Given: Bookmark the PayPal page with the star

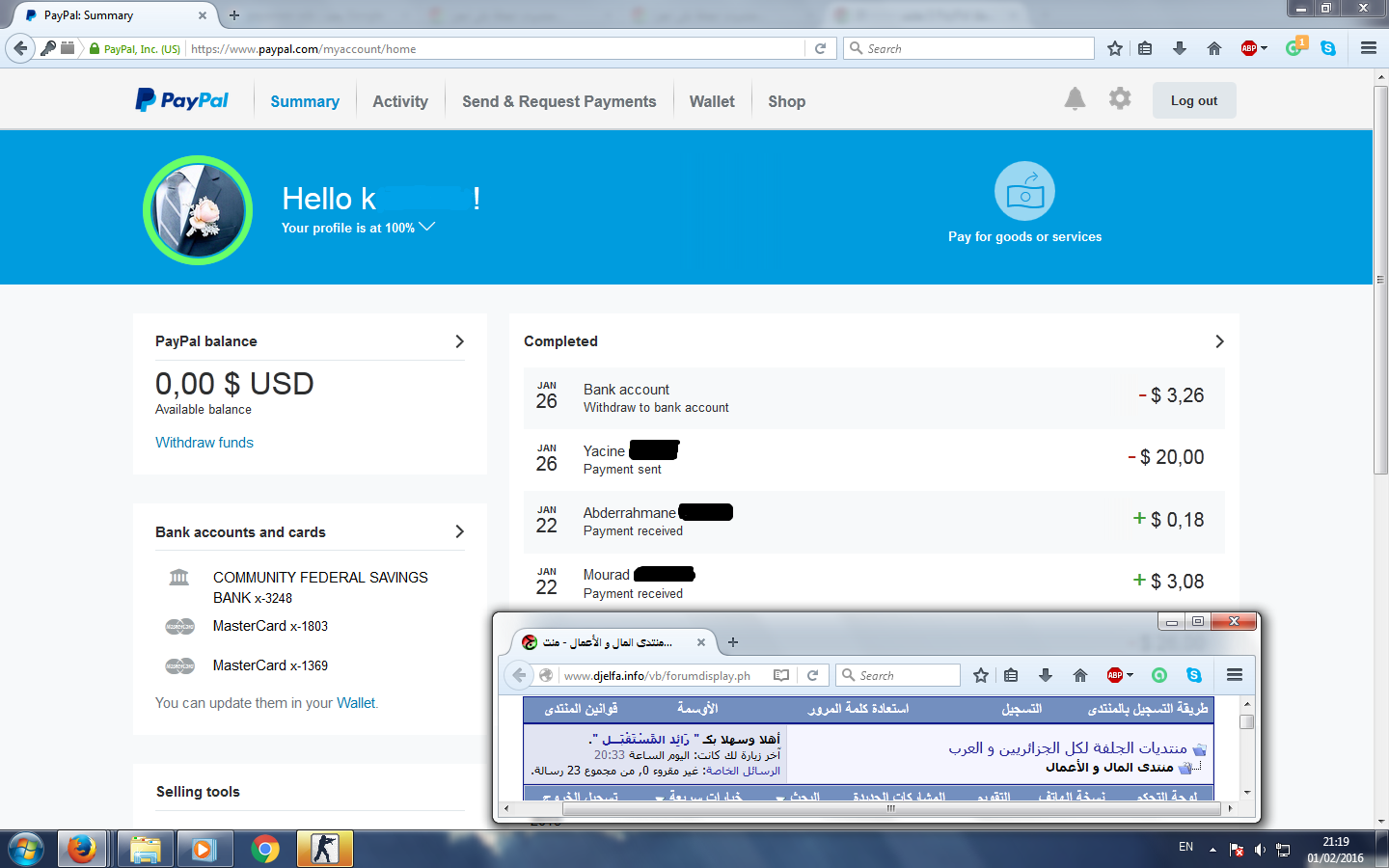Looking at the screenshot, I should 1115,48.
